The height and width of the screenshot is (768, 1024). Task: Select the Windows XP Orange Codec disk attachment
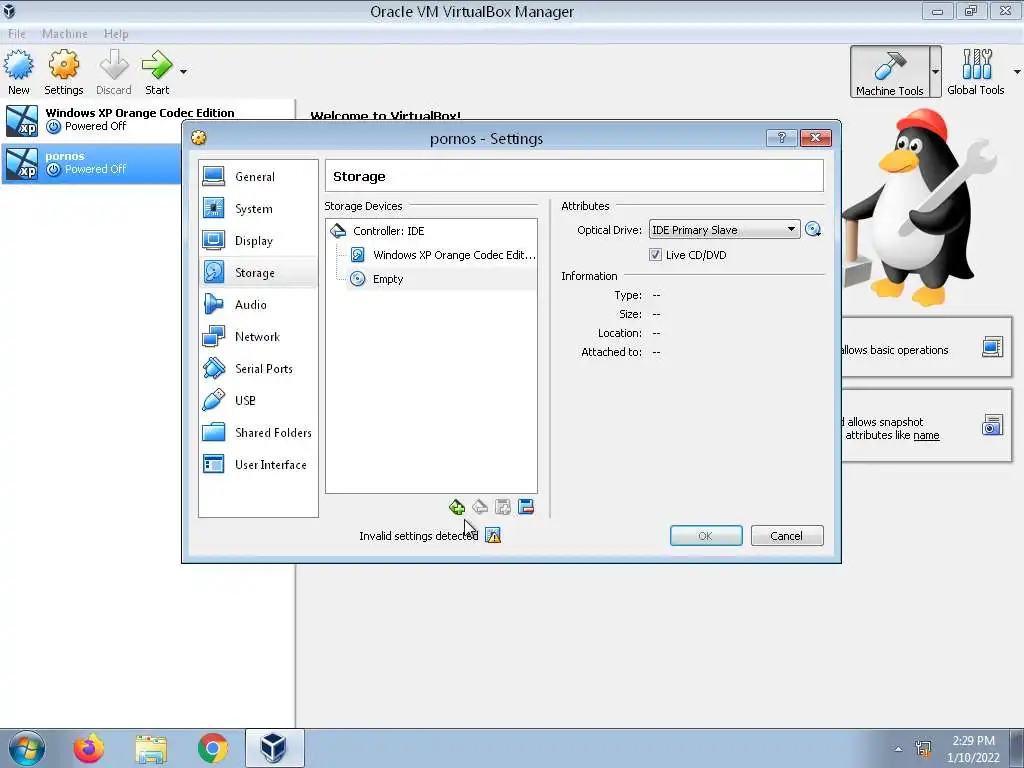coord(442,255)
